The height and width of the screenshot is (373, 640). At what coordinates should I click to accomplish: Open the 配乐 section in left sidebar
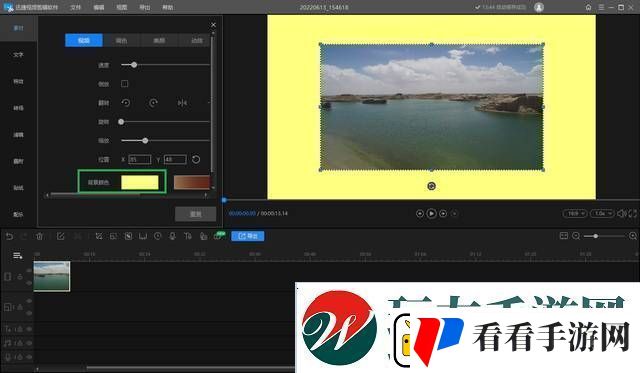pos(18,215)
